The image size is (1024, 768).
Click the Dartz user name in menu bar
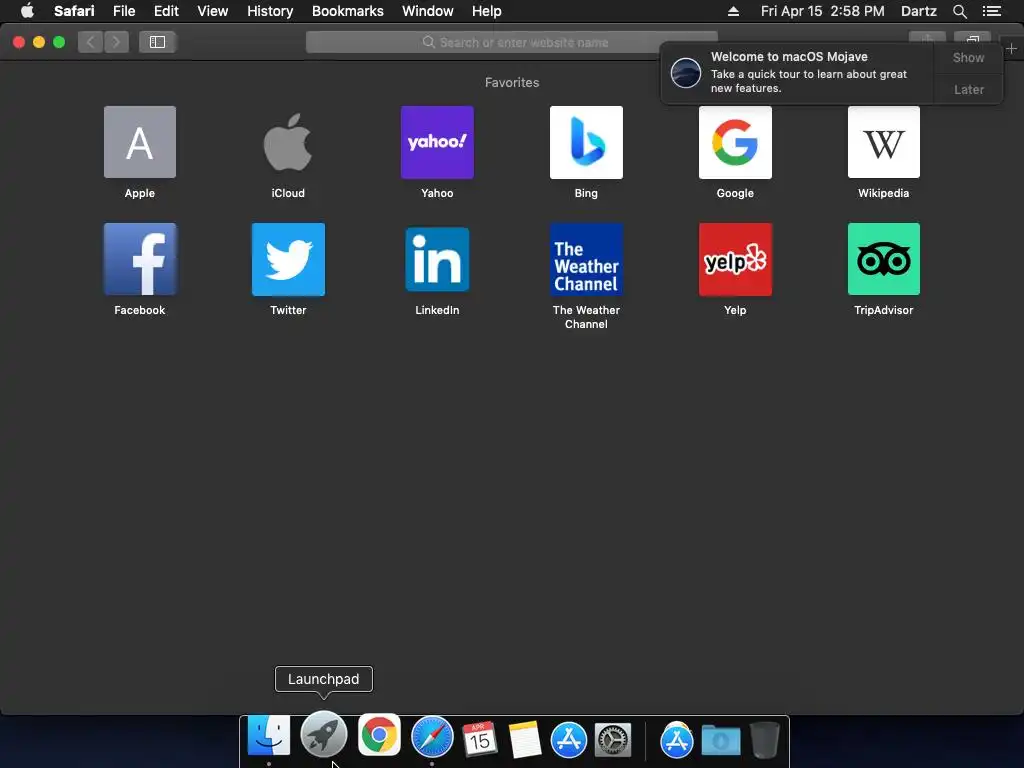pos(918,11)
